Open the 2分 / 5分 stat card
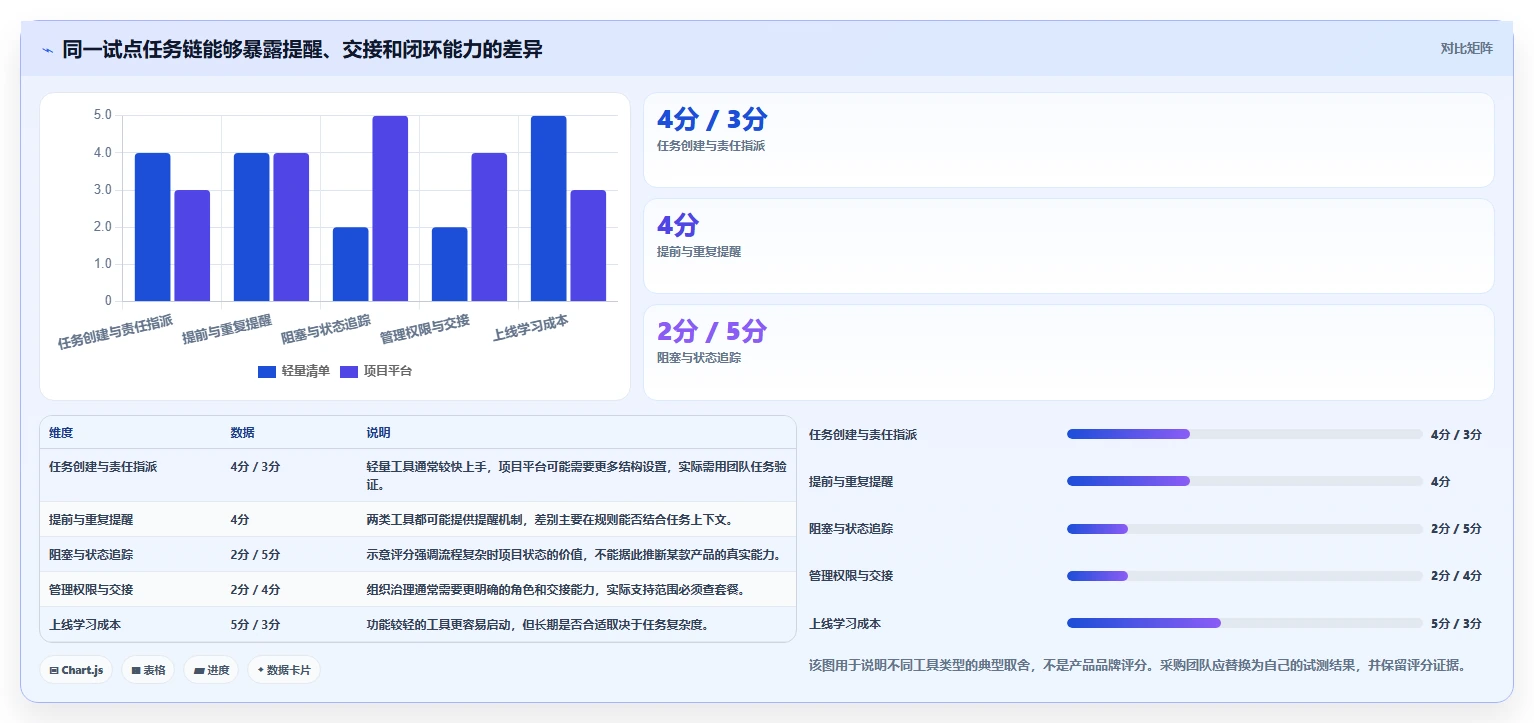The image size is (1534, 723). pyautogui.click(x=1068, y=352)
